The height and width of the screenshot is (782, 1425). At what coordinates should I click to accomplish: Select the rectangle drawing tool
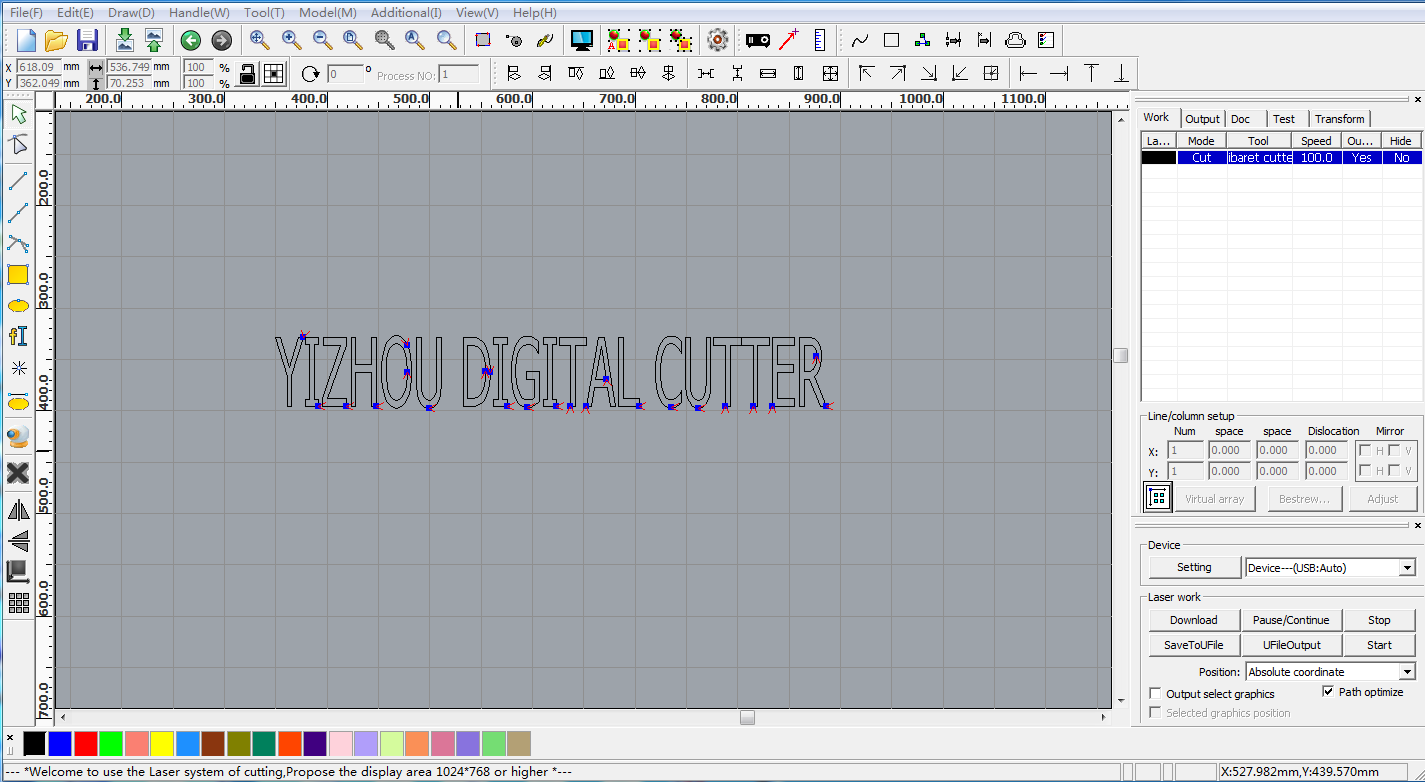point(18,275)
